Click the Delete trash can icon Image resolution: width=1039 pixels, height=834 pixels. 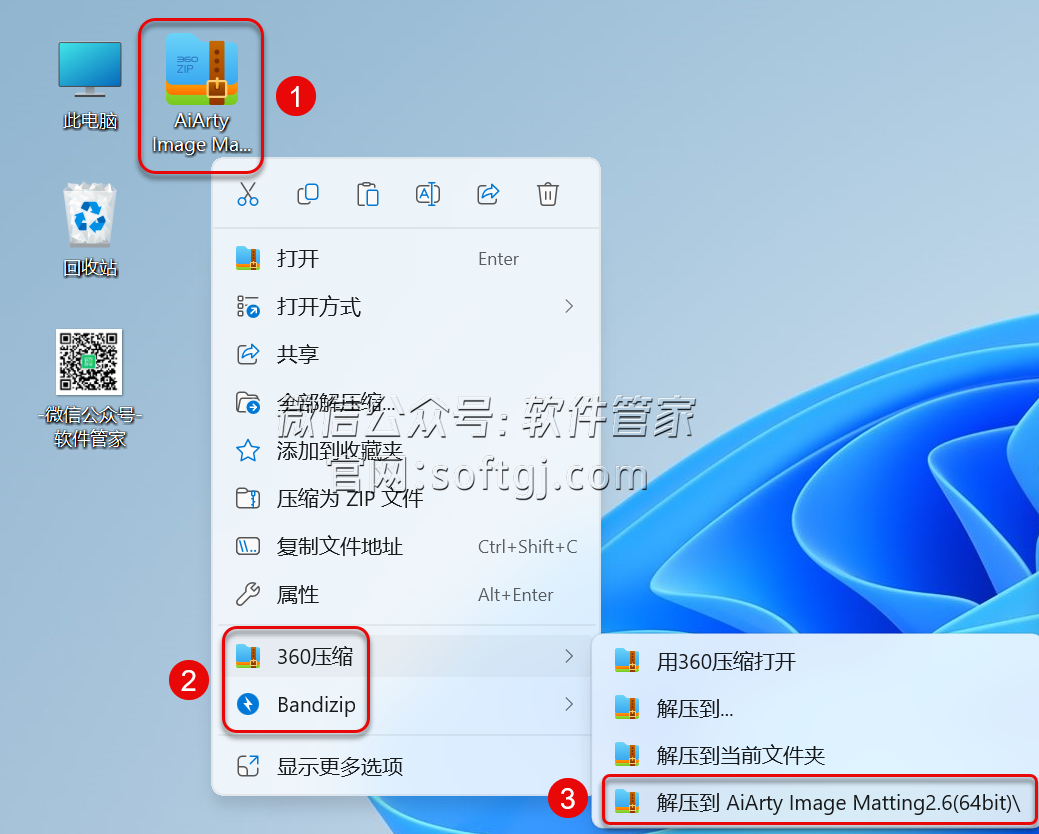(x=547, y=194)
